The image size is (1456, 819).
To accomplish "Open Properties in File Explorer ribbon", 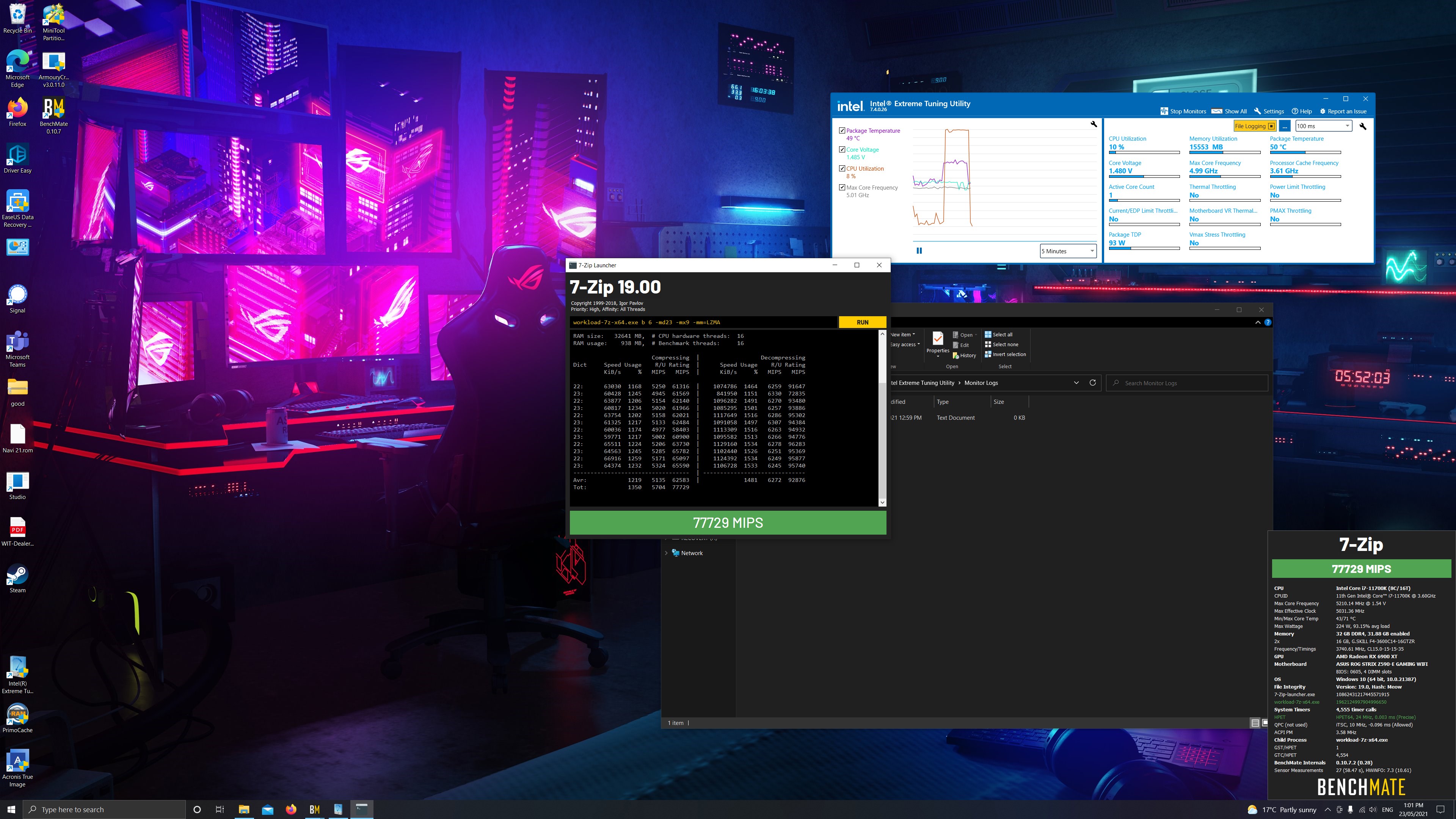I will point(938,342).
